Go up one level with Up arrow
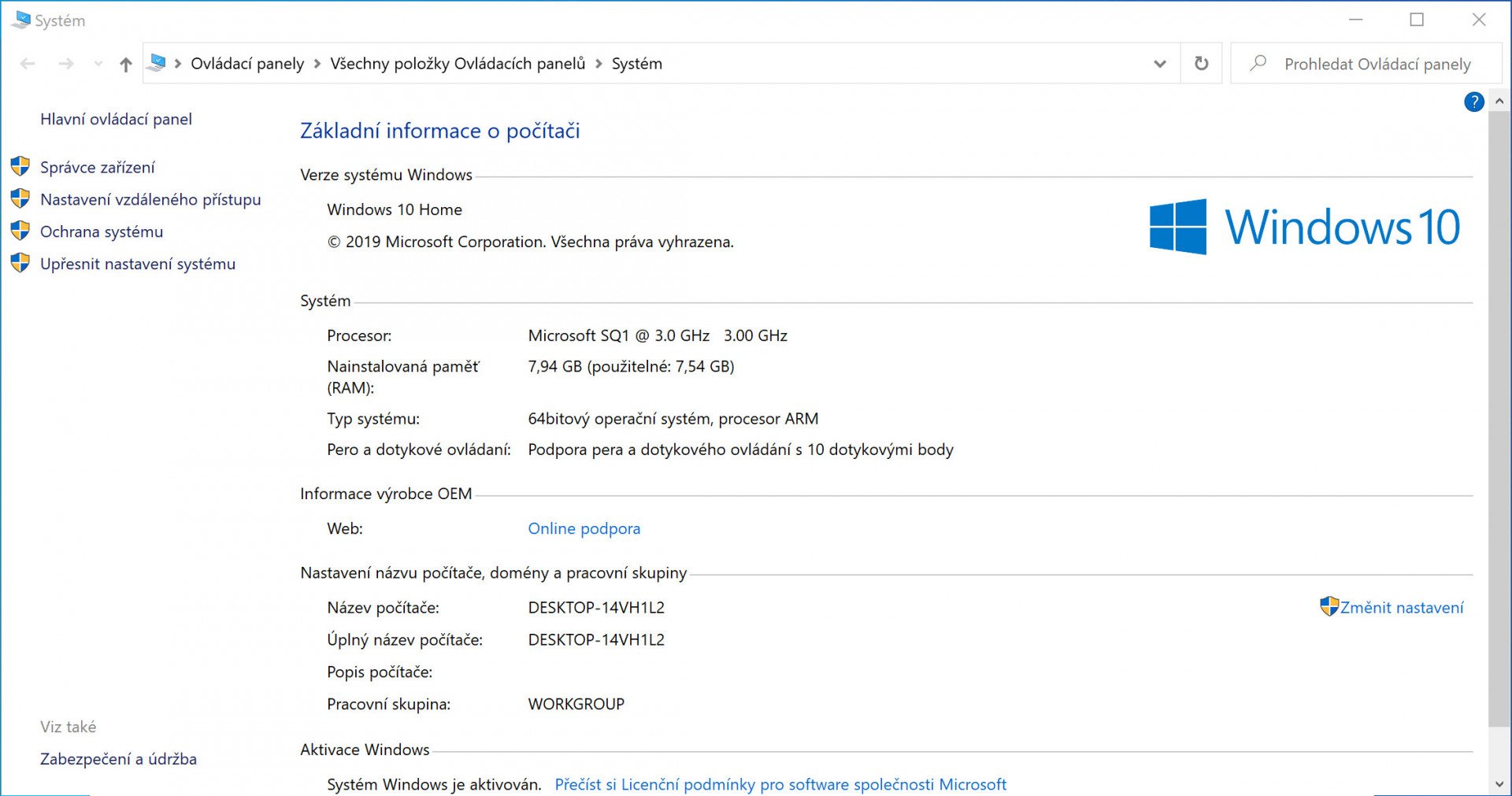 coord(126,64)
